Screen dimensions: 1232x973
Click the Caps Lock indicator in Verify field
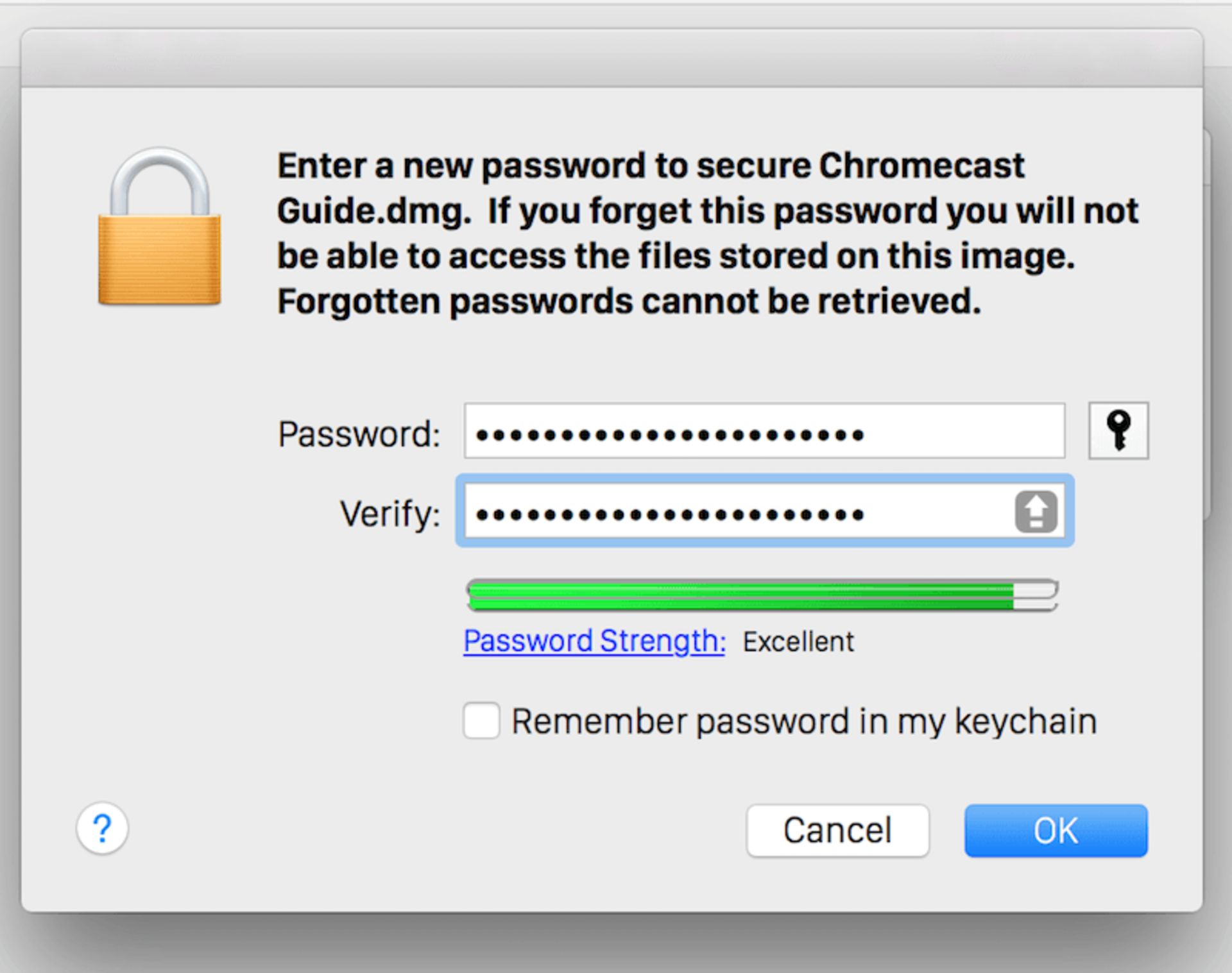pyautogui.click(x=1036, y=512)
